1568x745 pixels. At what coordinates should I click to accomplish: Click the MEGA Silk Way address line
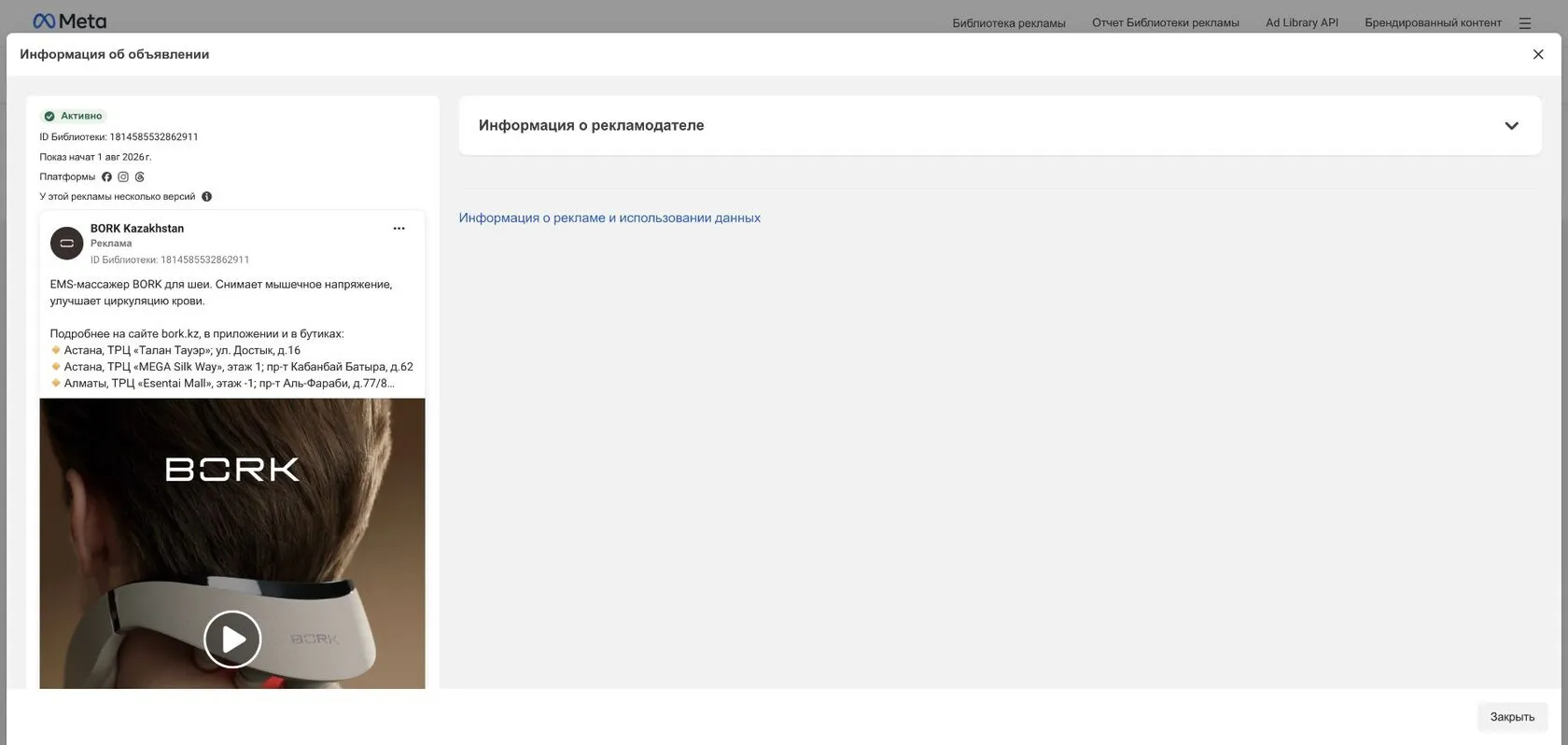pos(231,367)
